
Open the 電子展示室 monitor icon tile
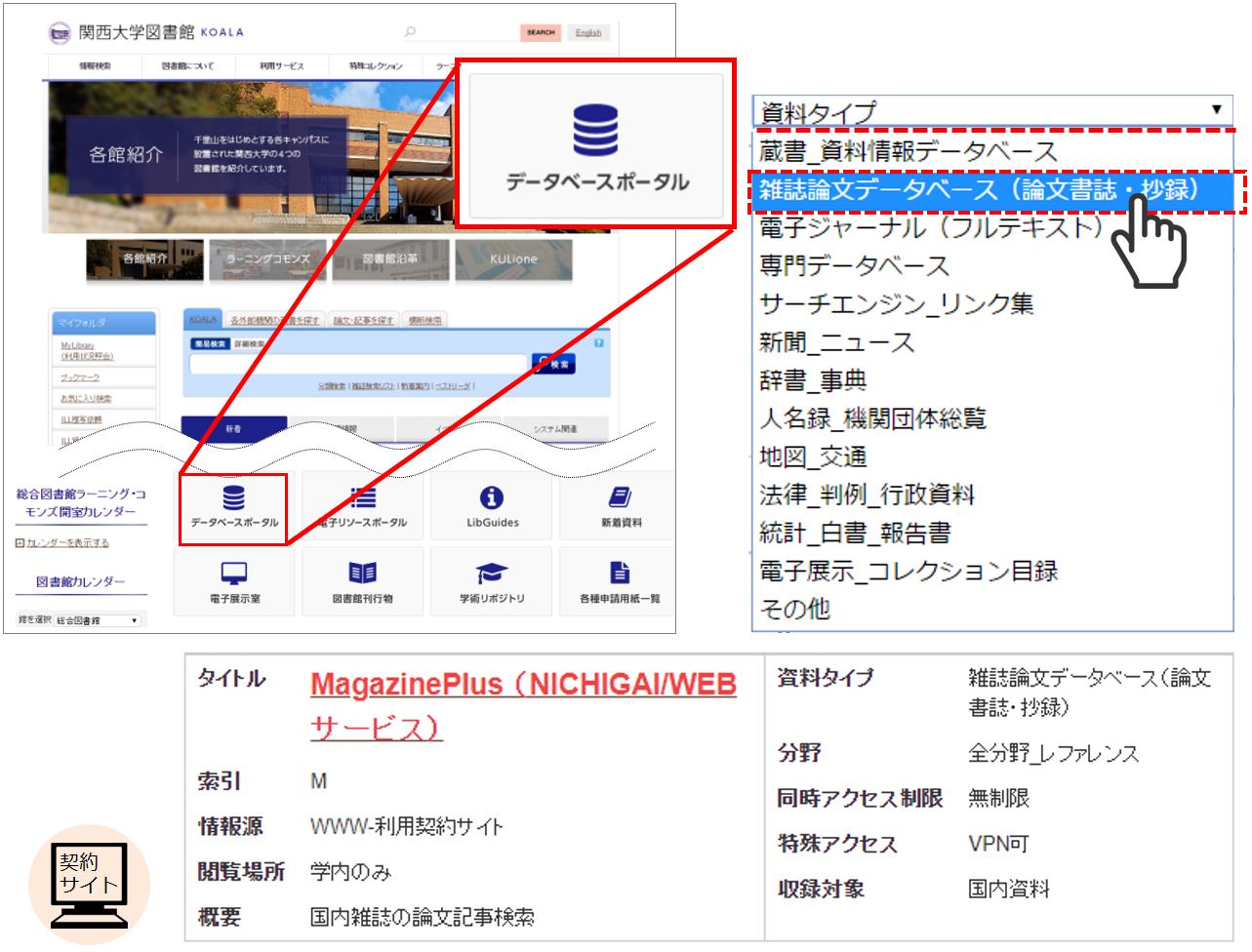[234, 582]
